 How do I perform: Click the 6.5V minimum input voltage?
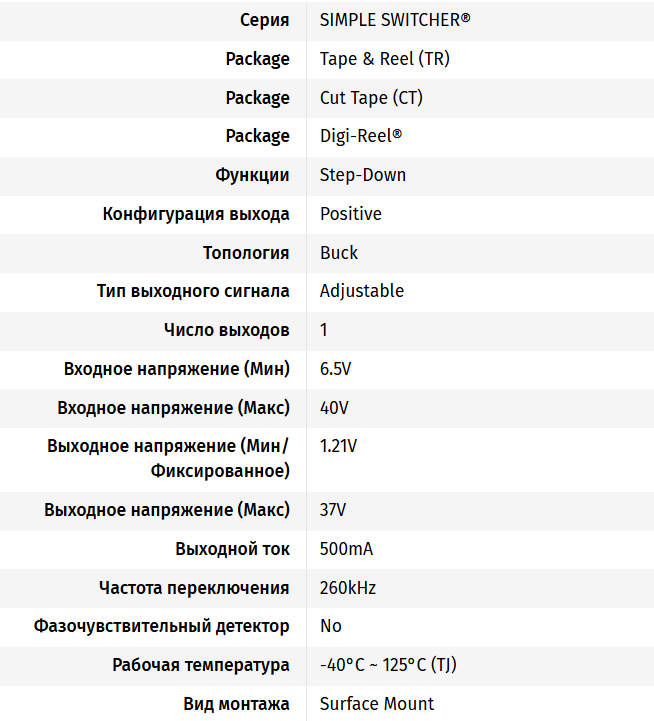pyautogui.click(x=336, y=369)
